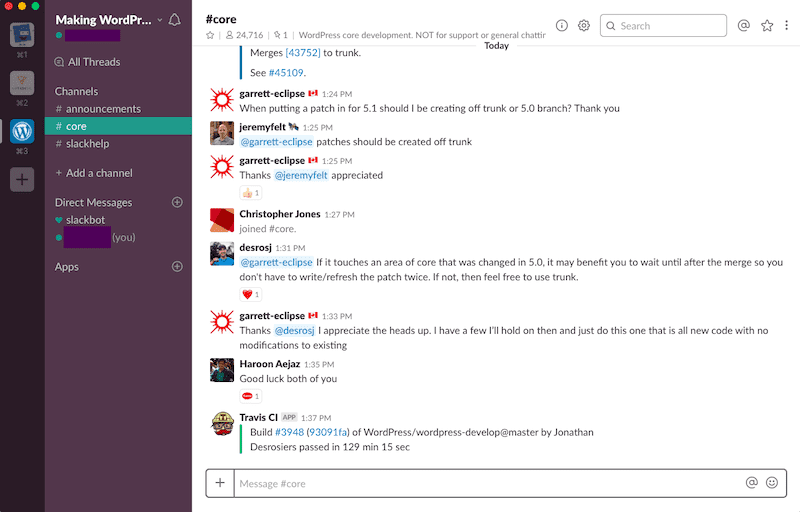Add a new workspace with plus
This screenshot has height=512, width=800.
(22, 179)
